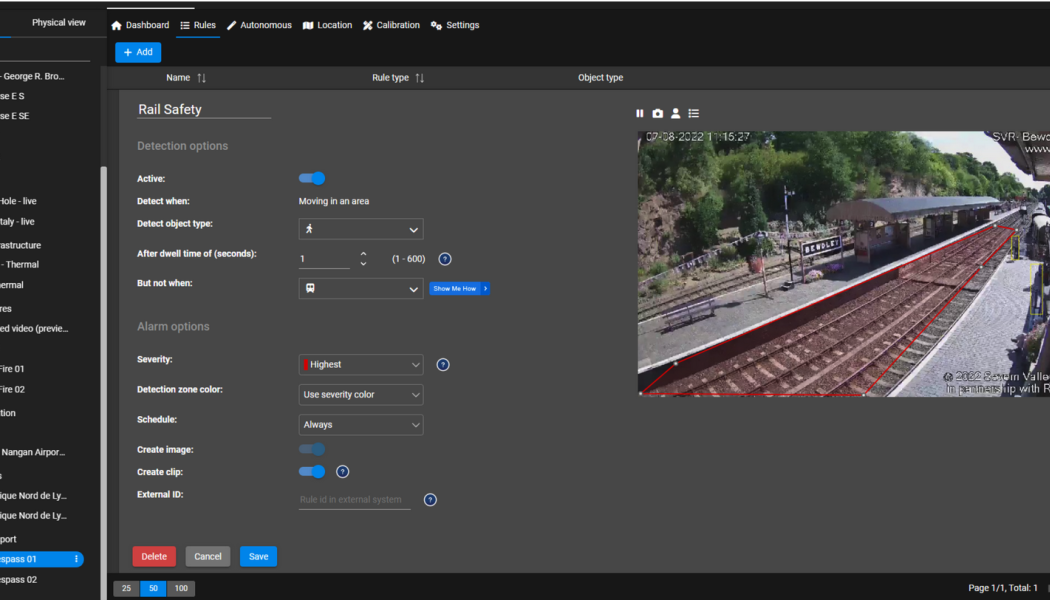Image resolution: width=1050 pixels, height=600 pixels.
Task: Open the Detection zone color selector
Action: click(x=360, y=394)
